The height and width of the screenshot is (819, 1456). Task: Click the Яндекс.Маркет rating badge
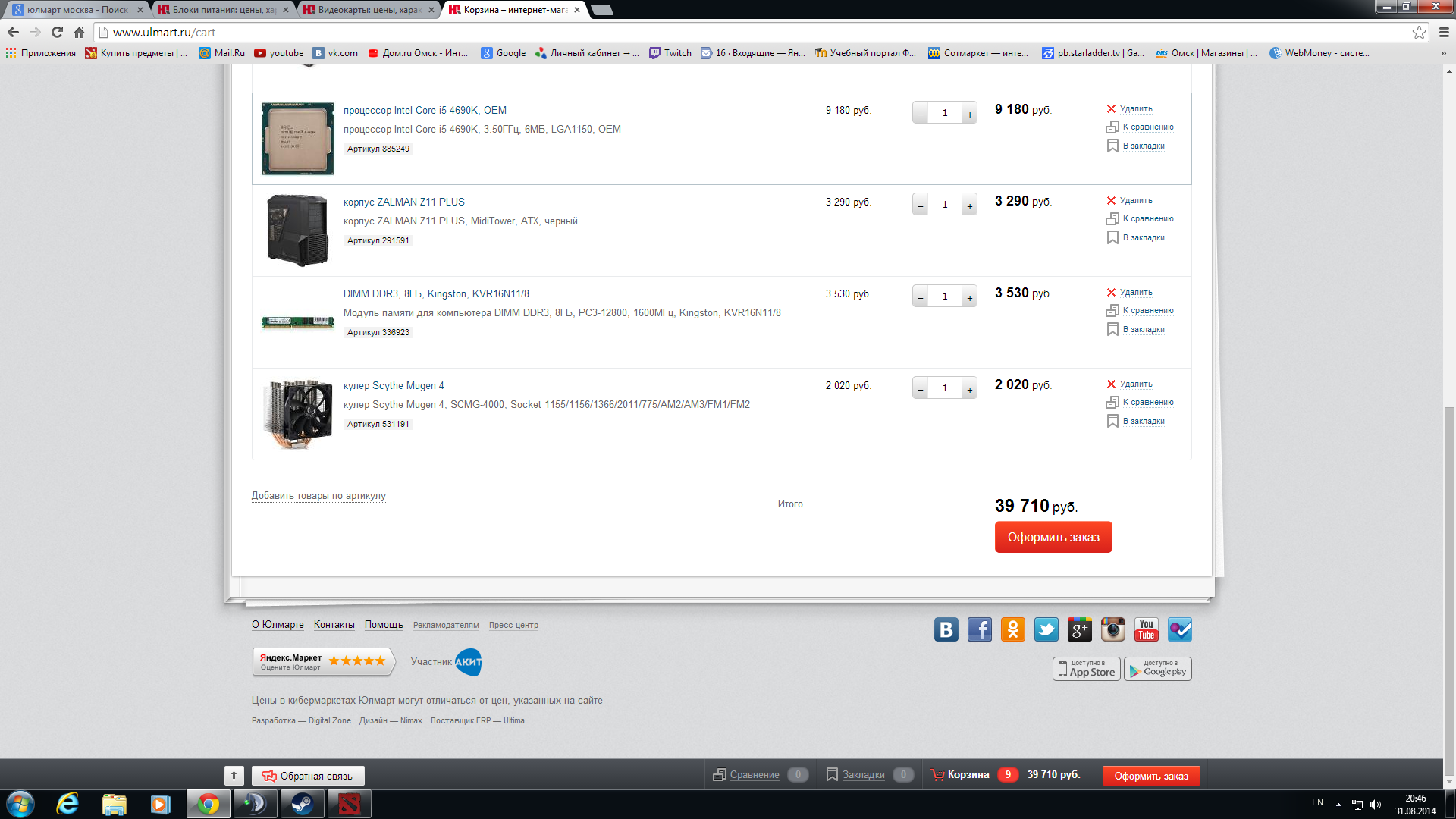click(324, 662)
